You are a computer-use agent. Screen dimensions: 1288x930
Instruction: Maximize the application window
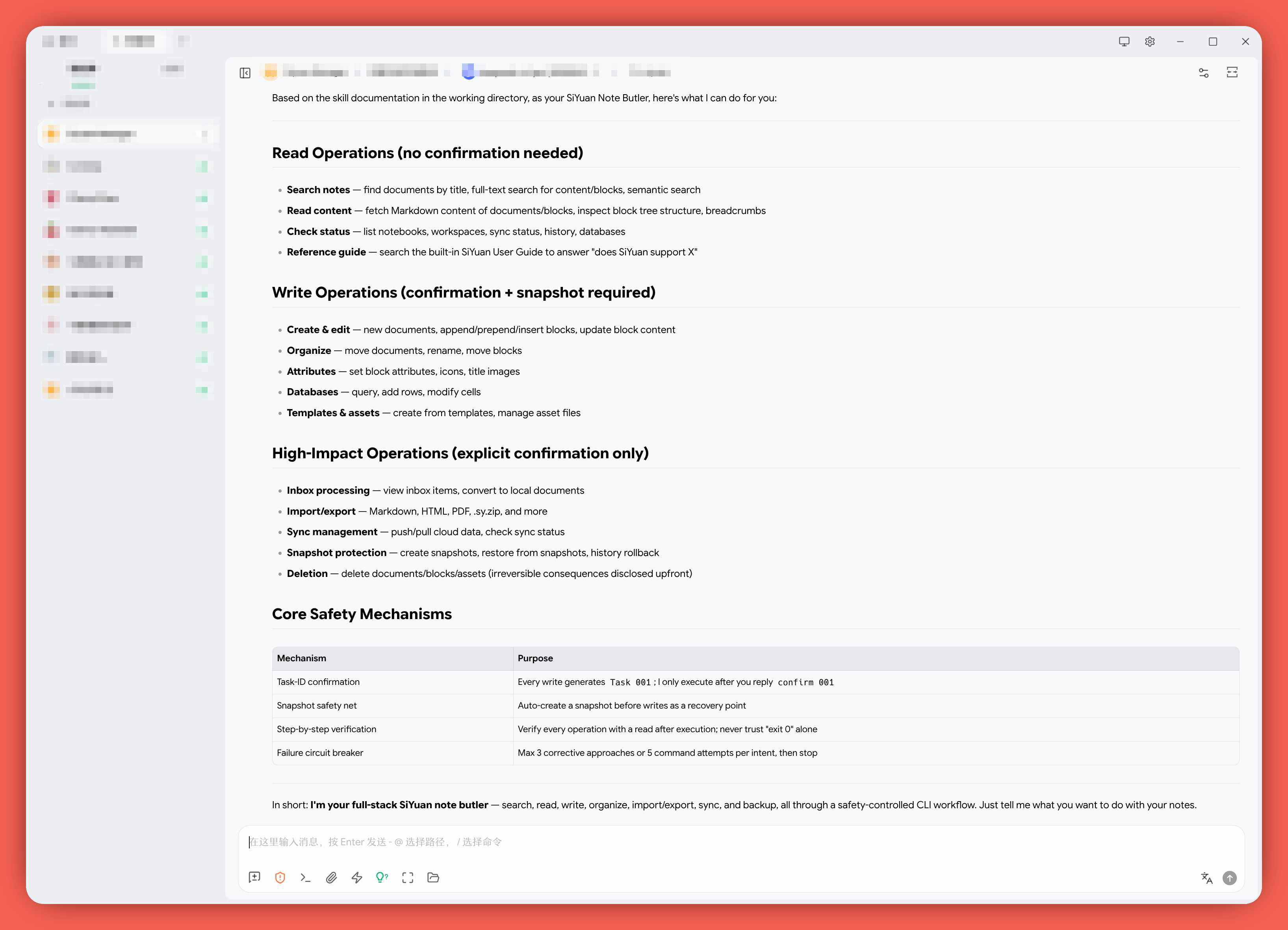1213,41
